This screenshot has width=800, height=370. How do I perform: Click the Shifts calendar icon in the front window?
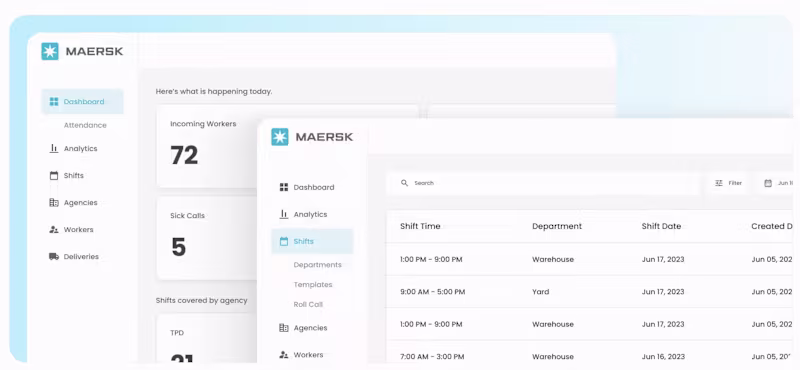click(284, 241)
